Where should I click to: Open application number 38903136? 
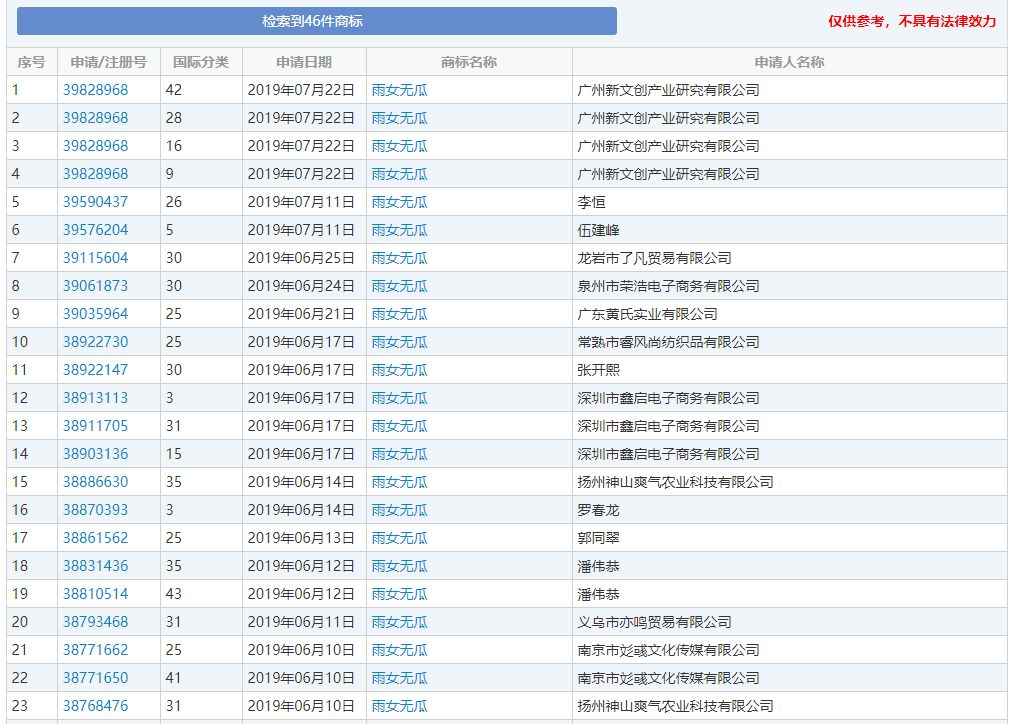pyautogui.click(x=96, y=454)
